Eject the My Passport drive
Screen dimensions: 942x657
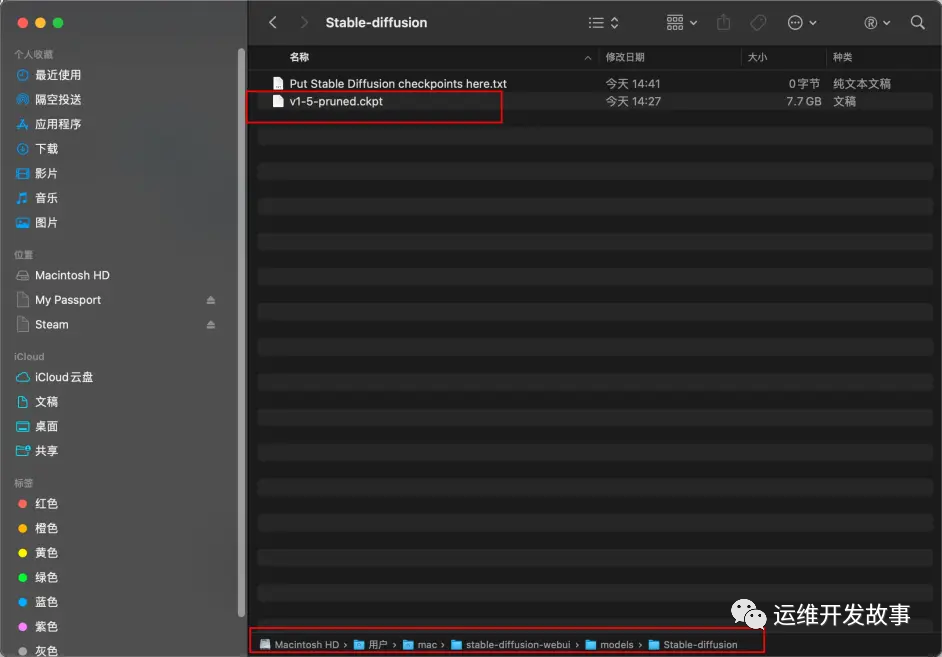point(211,300)
